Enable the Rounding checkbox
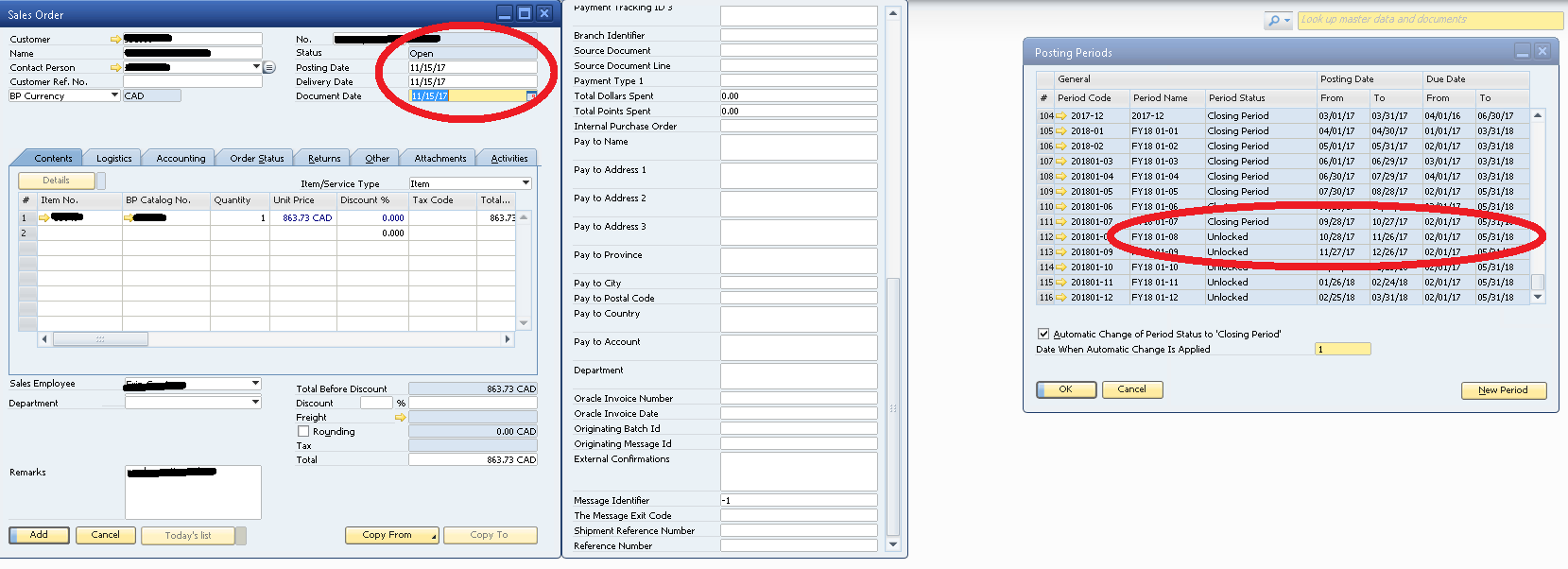Screen dimensions: 1568x569 (x=303, y=431)
